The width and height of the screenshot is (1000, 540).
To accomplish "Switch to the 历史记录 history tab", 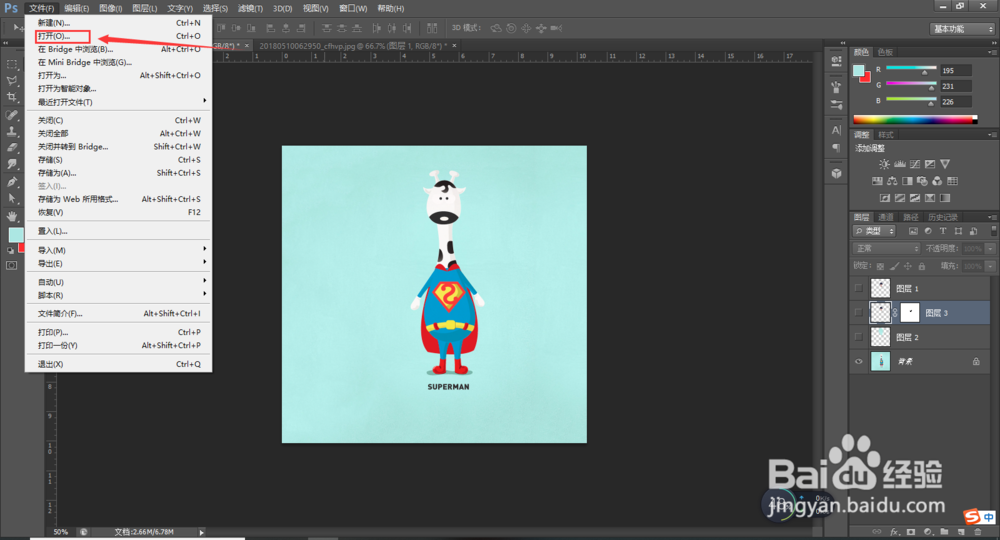I will point(943,217).
